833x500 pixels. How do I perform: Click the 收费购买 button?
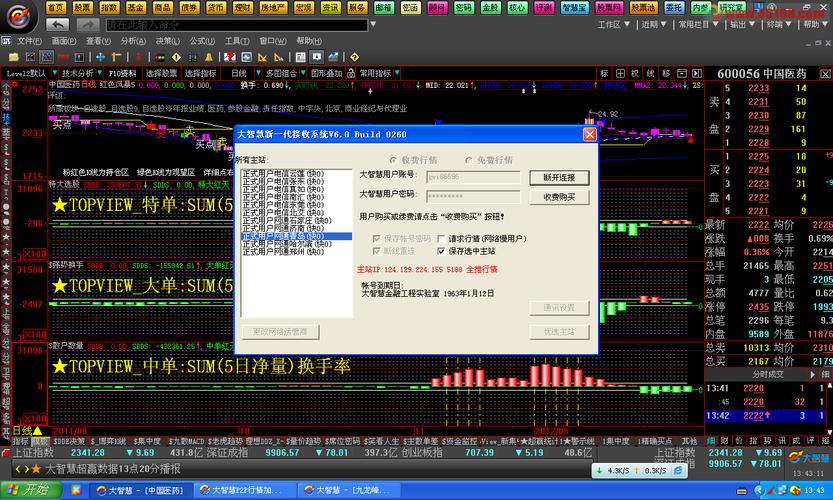click(559, 197)
